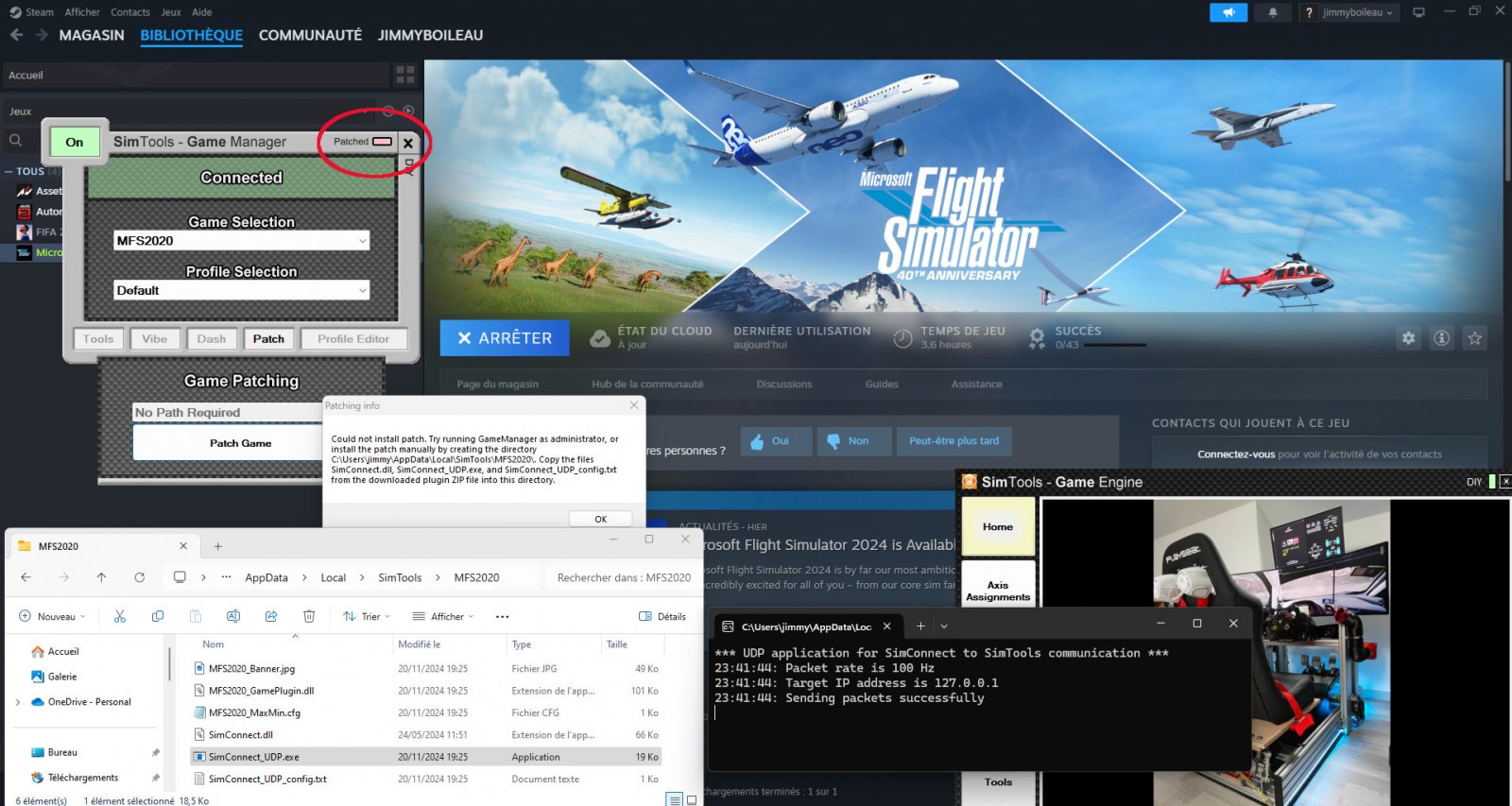Add a new terminal tab

[920, 626]
